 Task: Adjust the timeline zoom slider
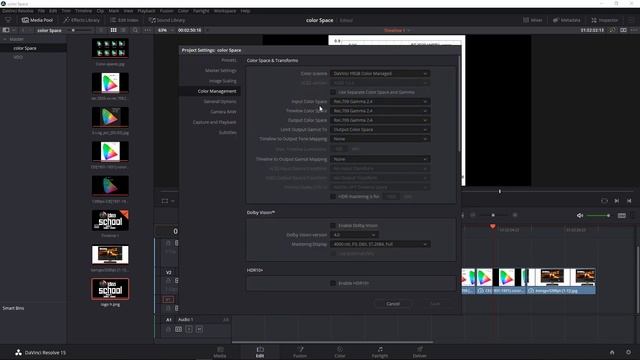pos(493,215)
